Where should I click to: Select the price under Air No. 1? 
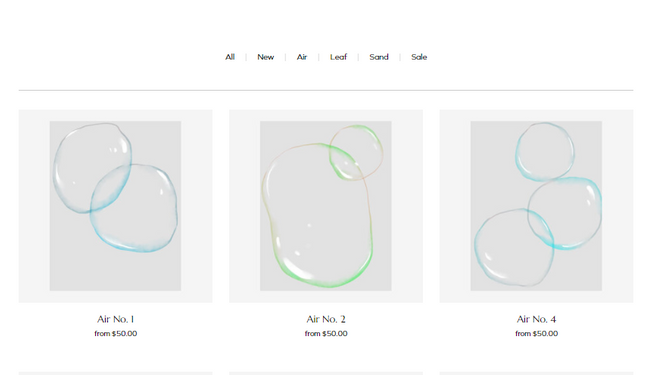(116, 333)
